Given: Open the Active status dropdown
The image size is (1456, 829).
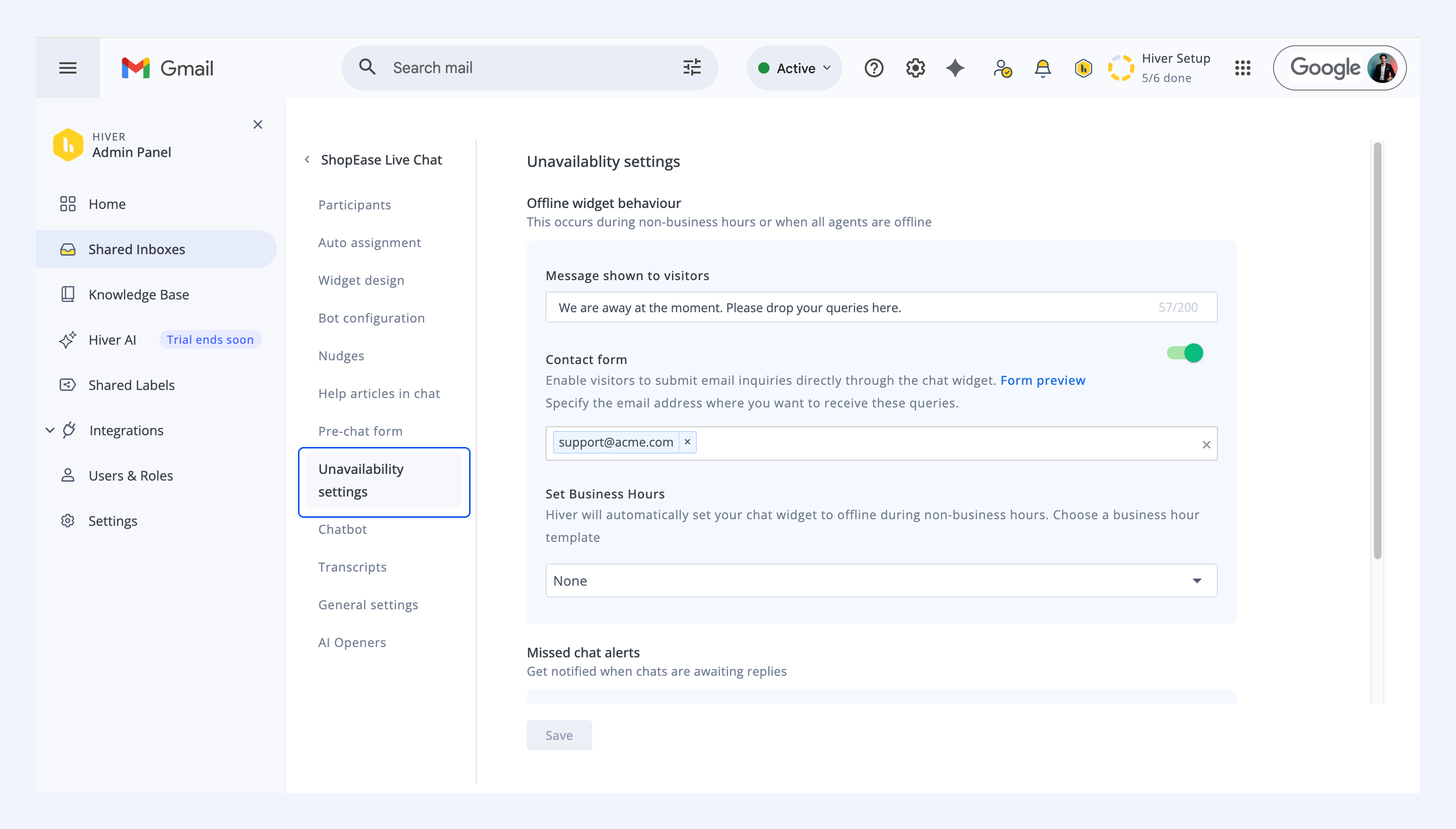Looking at the screenshot, I should point(794,68).
